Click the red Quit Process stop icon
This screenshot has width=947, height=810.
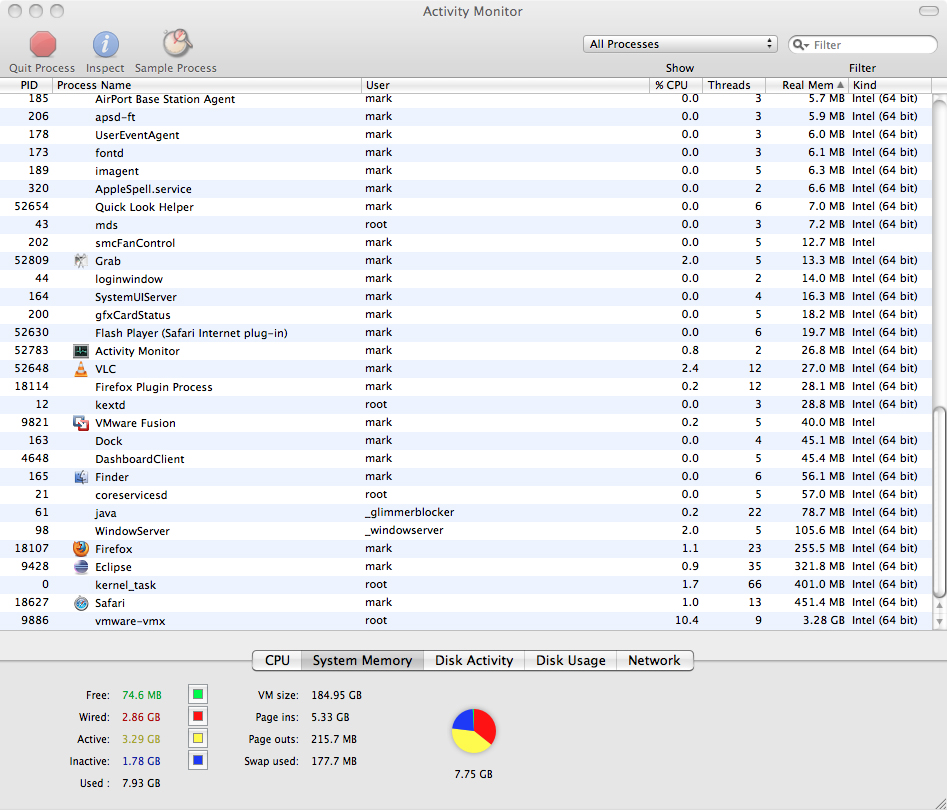tap(43, 44)
